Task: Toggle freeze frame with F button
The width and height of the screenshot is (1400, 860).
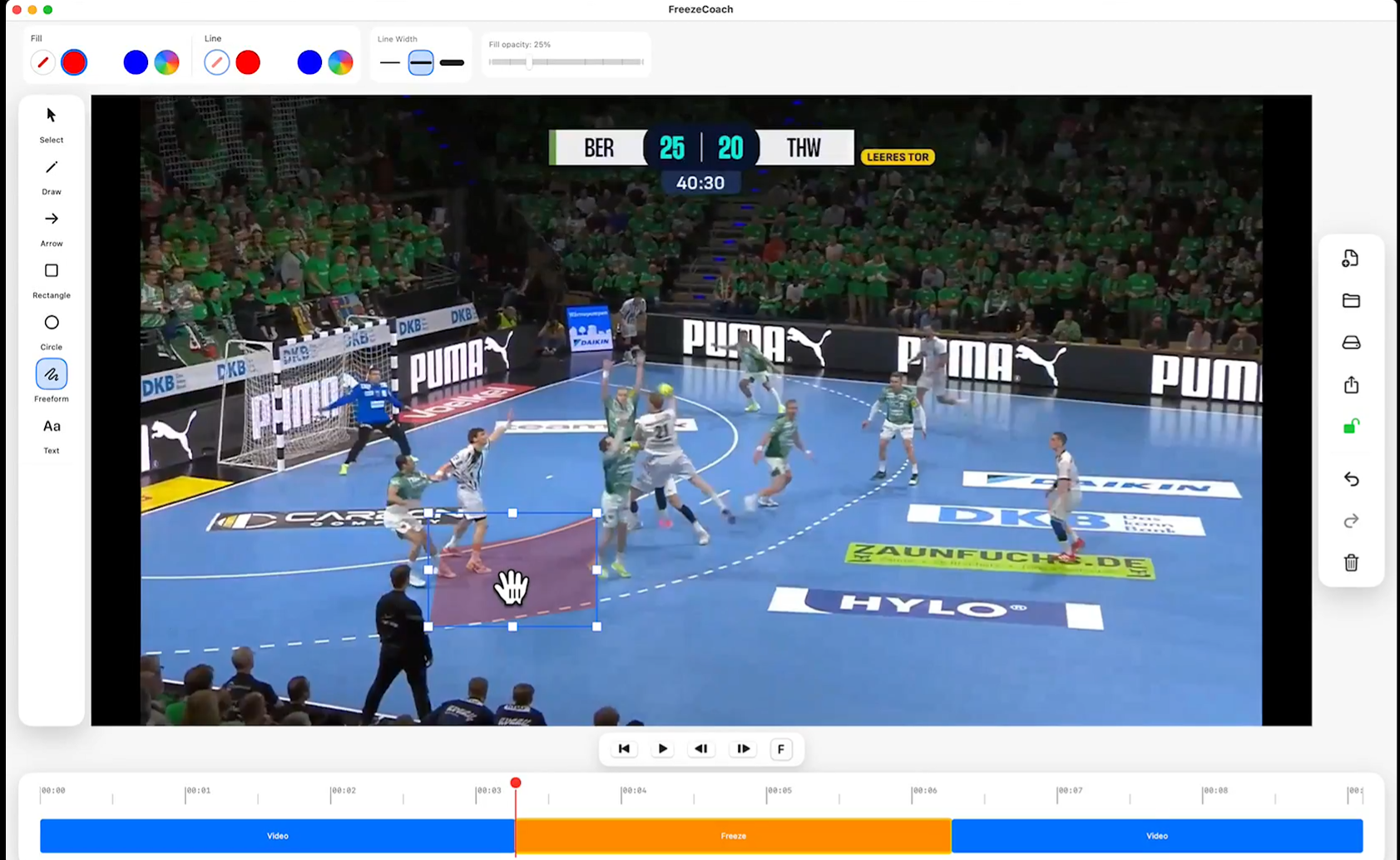Action: [x=780, y=749]
